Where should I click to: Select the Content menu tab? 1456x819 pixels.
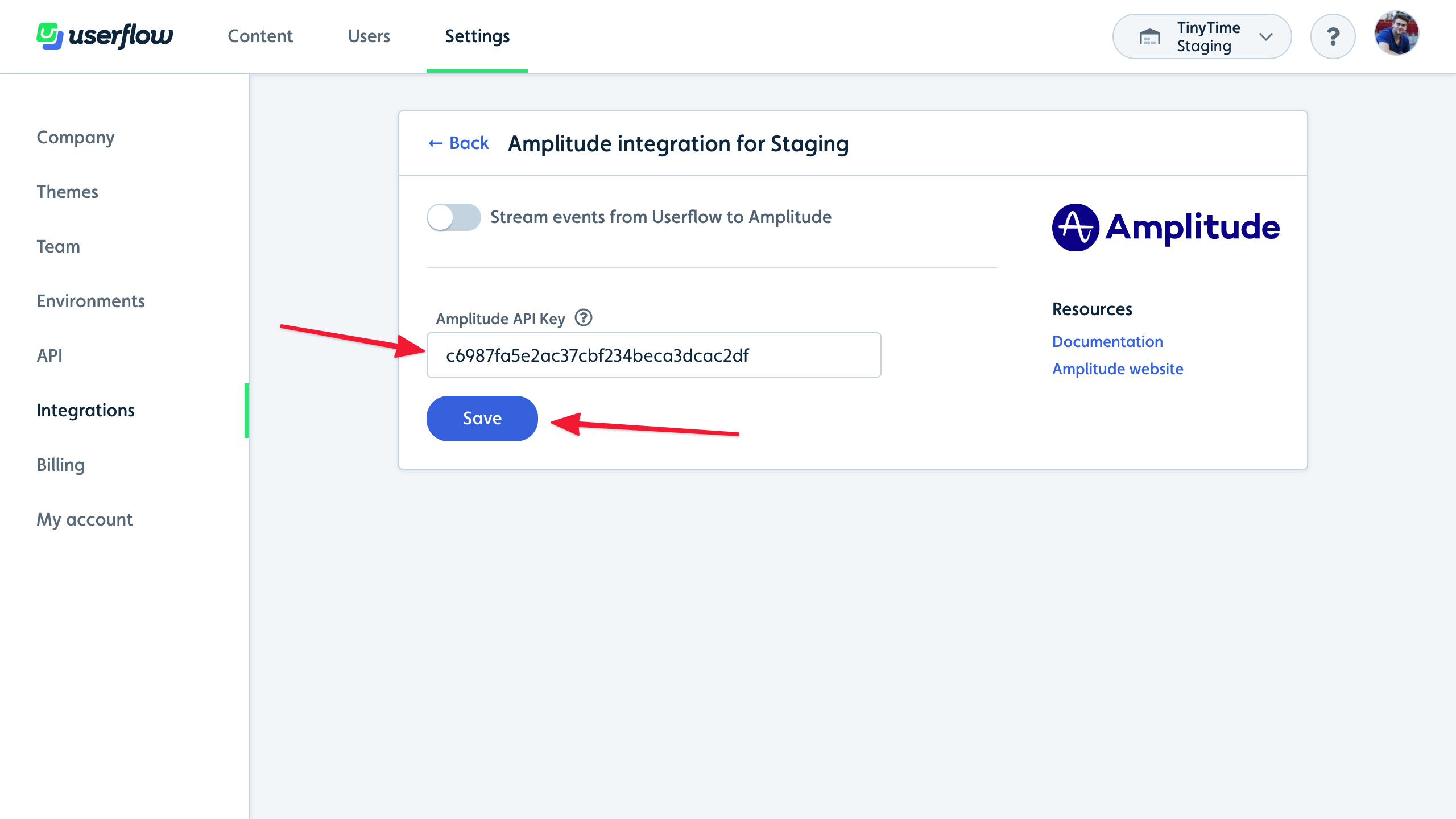point(260,36)
